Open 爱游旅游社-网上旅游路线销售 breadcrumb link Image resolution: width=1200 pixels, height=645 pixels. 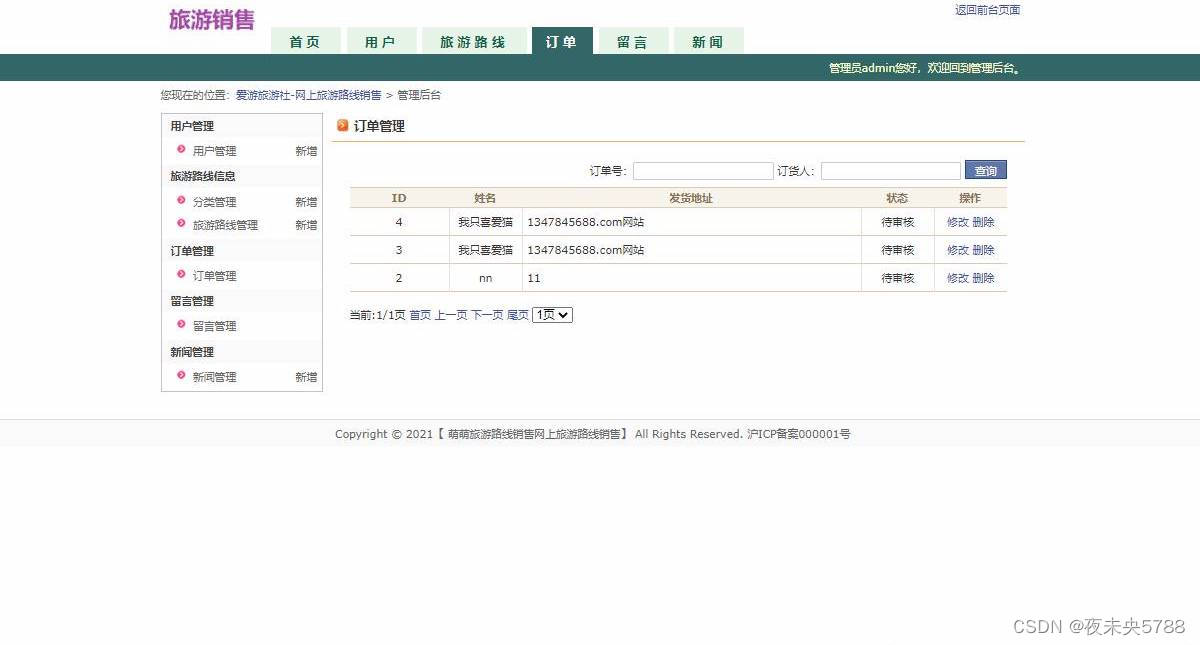point(309,95)
